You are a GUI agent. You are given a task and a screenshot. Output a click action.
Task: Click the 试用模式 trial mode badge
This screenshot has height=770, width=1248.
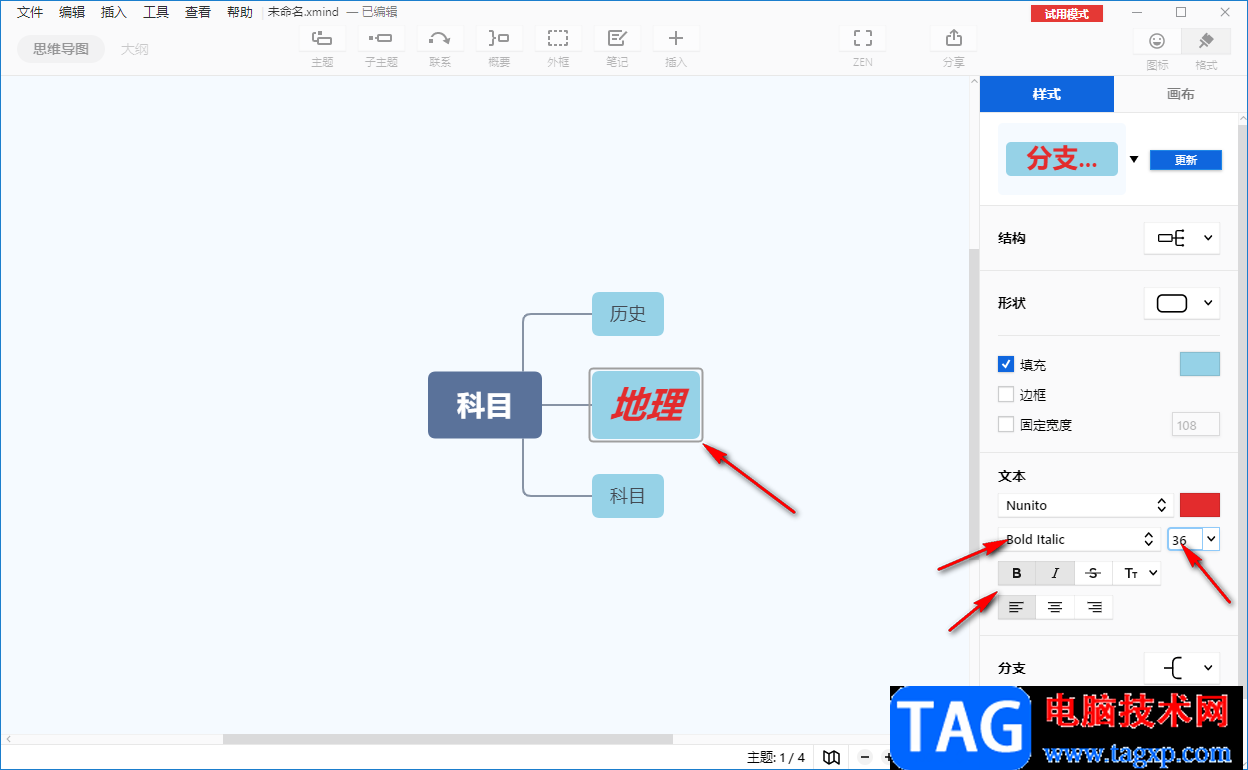pyautogui.click(x=1067, y=14)
